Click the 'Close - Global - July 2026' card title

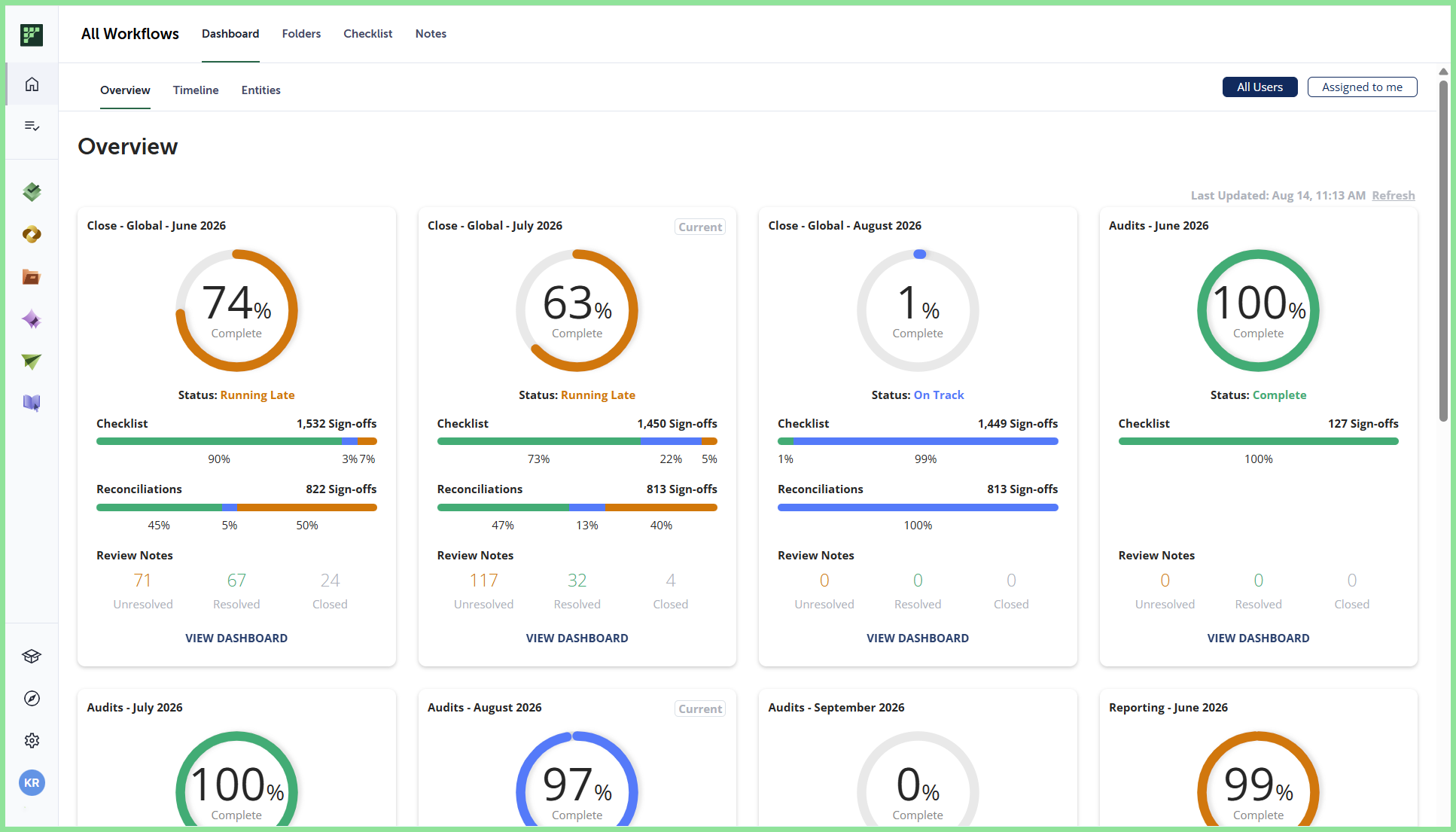click(495, 226)
